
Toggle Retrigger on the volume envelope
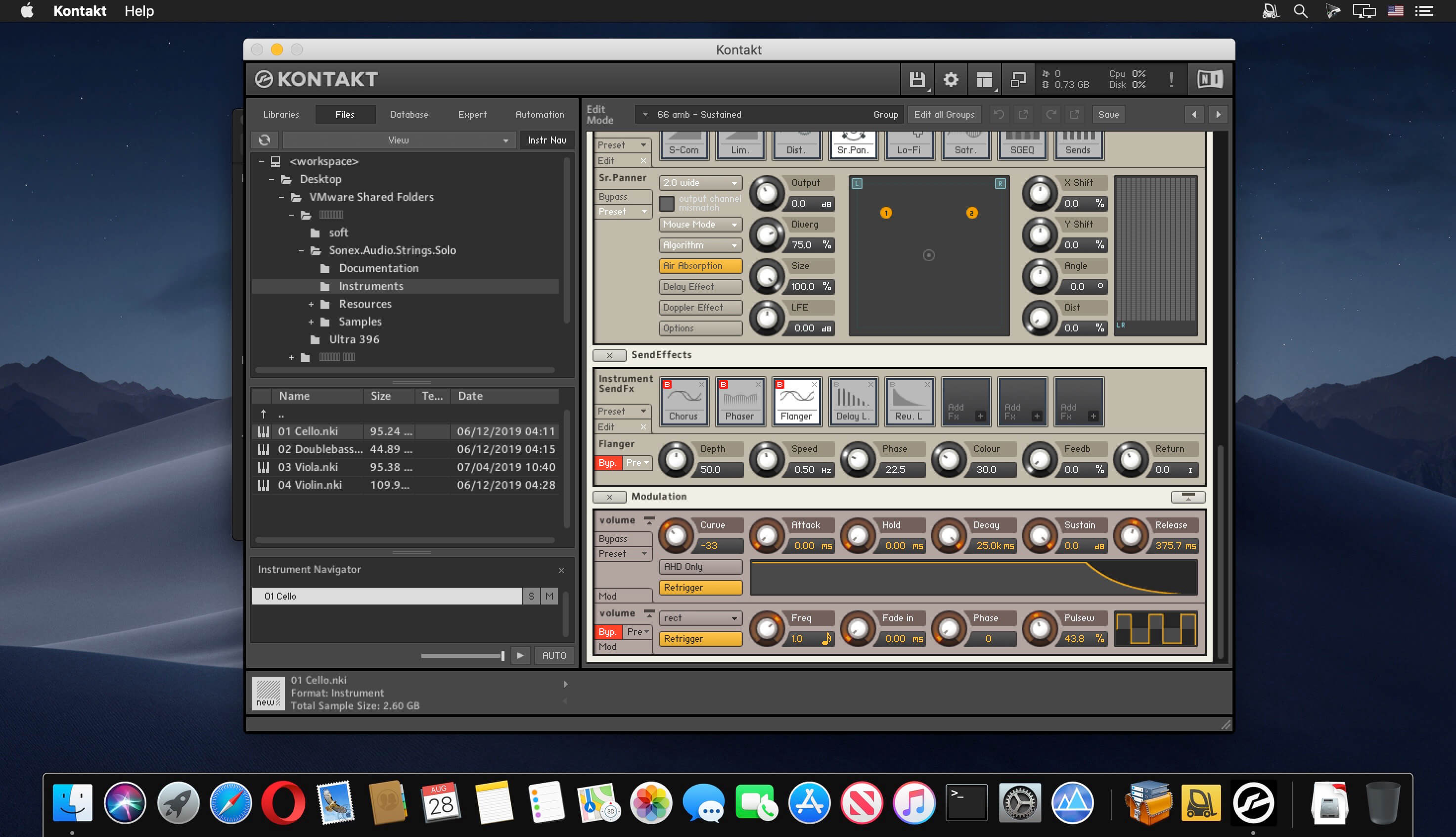coord(700,588)
